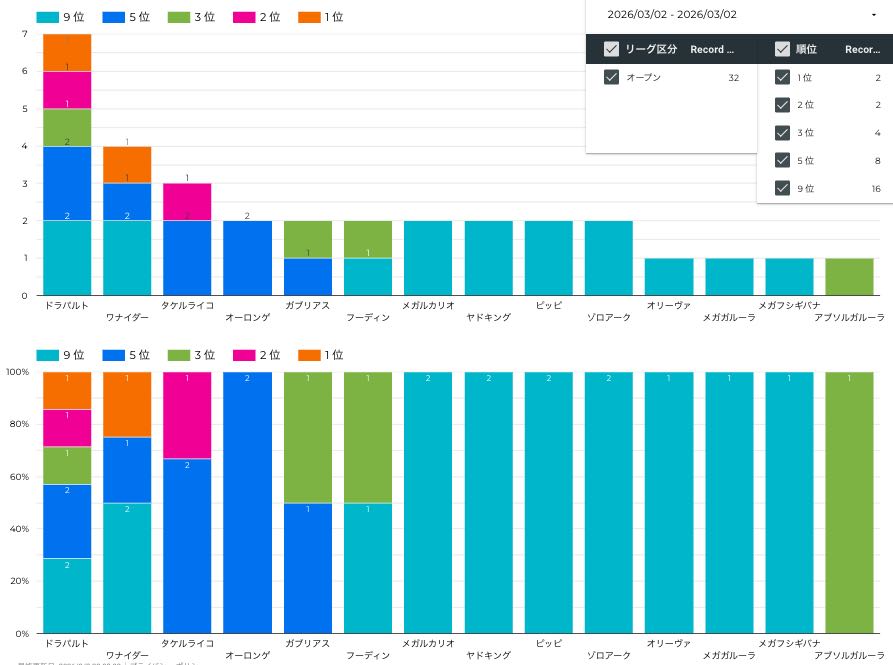893x665 pixels.
Task: Uncheck the 5位 filter checkbox
Action: [782, 160]
